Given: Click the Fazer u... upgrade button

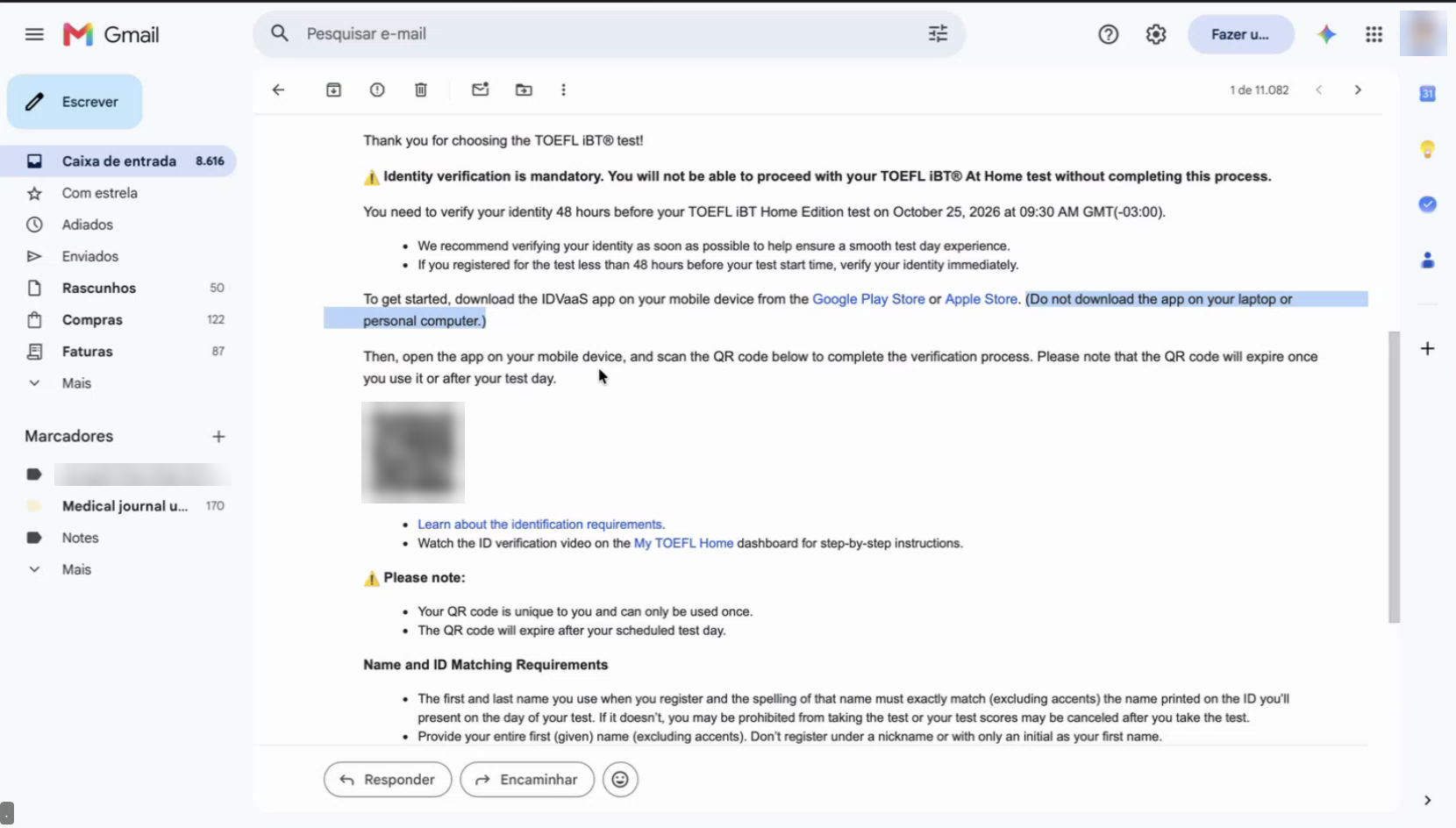Looking at the screenshot, I should (x=1240, y=34).
